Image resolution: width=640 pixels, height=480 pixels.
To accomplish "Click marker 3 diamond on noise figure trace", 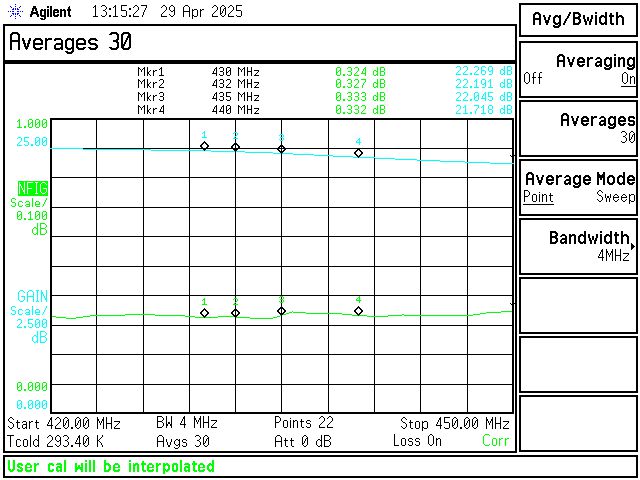I will pyautogui.click(x=281, y=311).
